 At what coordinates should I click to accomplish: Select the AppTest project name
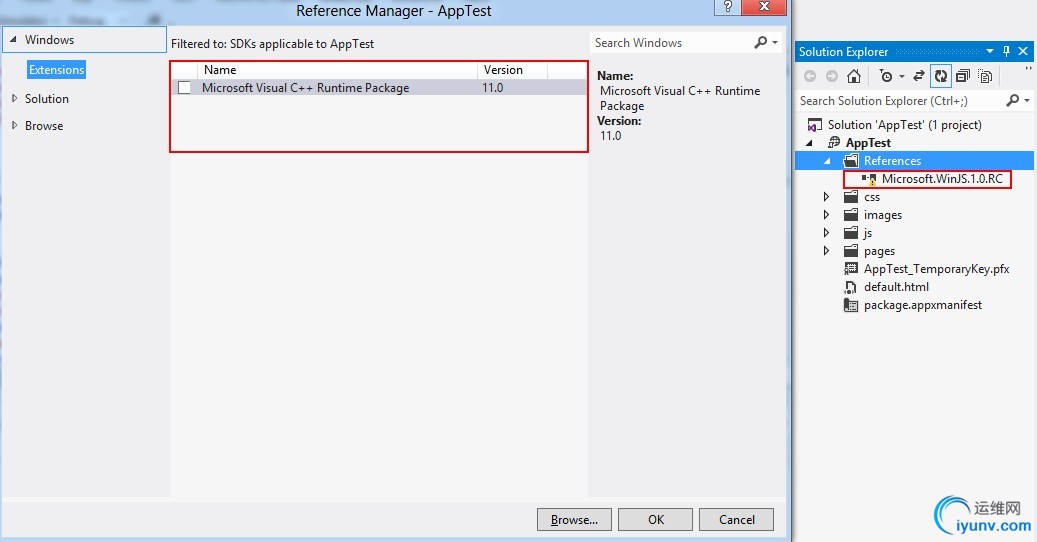click(868, 143)
